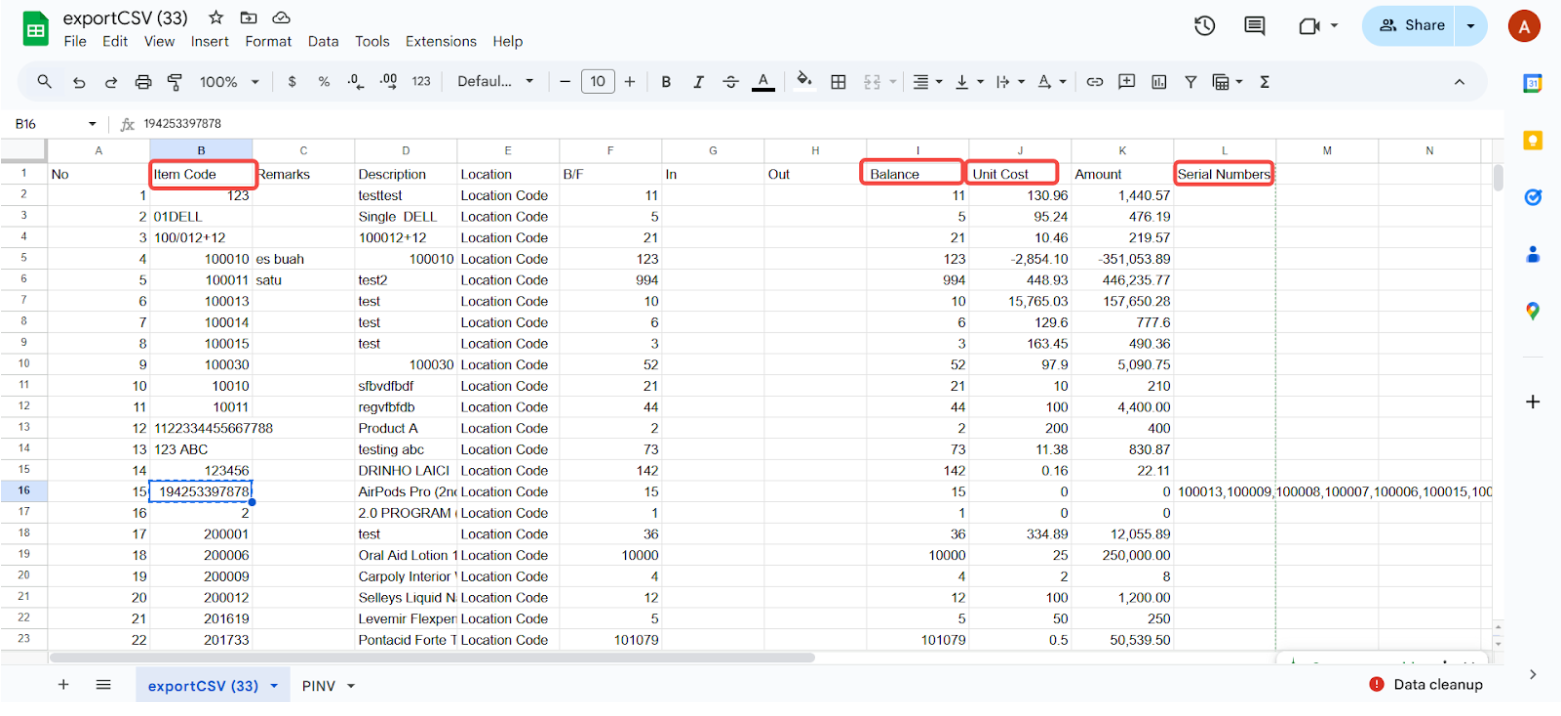The height and width of the screenshot is (716, 1561).
Task: Open the Borders tool
Action: point(839,82)
